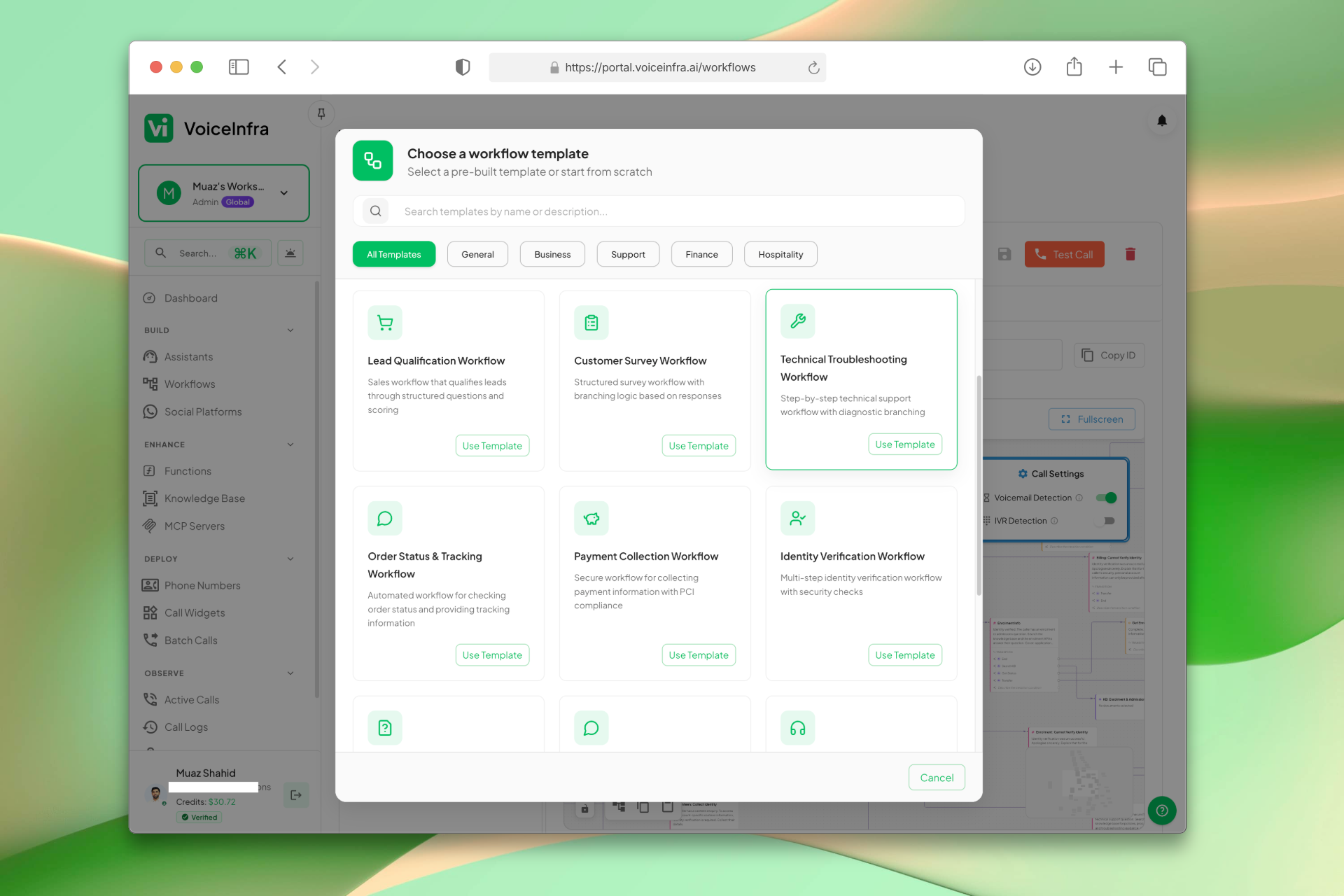Click the question document icon on bottom-left card
Image resolution: width=1344 pixels, height=896 pixels.
tap(385, 728)
